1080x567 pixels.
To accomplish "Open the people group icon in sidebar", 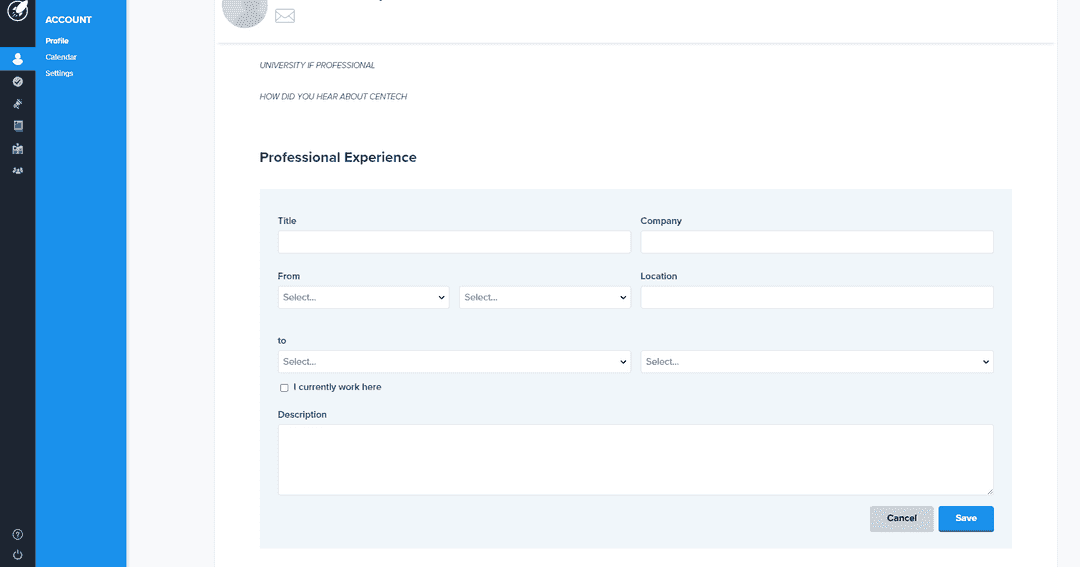I will pos(17,171).
